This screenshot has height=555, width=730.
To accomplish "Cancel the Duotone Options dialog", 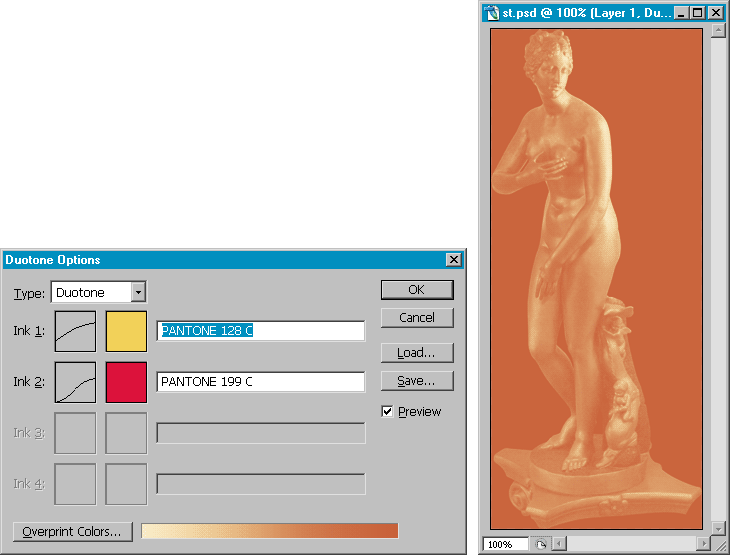I will (417, 318).
